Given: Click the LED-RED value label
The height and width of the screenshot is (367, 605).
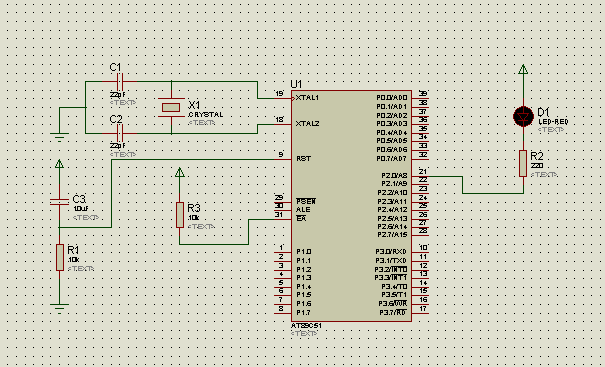Looking at the screenshot, I should (553, 122).
